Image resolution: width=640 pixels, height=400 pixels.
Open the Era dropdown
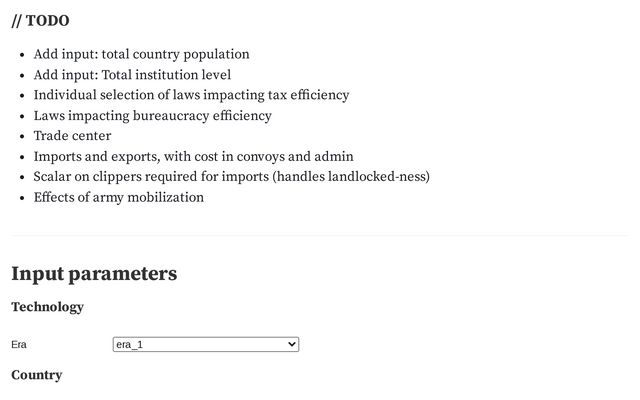point(205,344)
